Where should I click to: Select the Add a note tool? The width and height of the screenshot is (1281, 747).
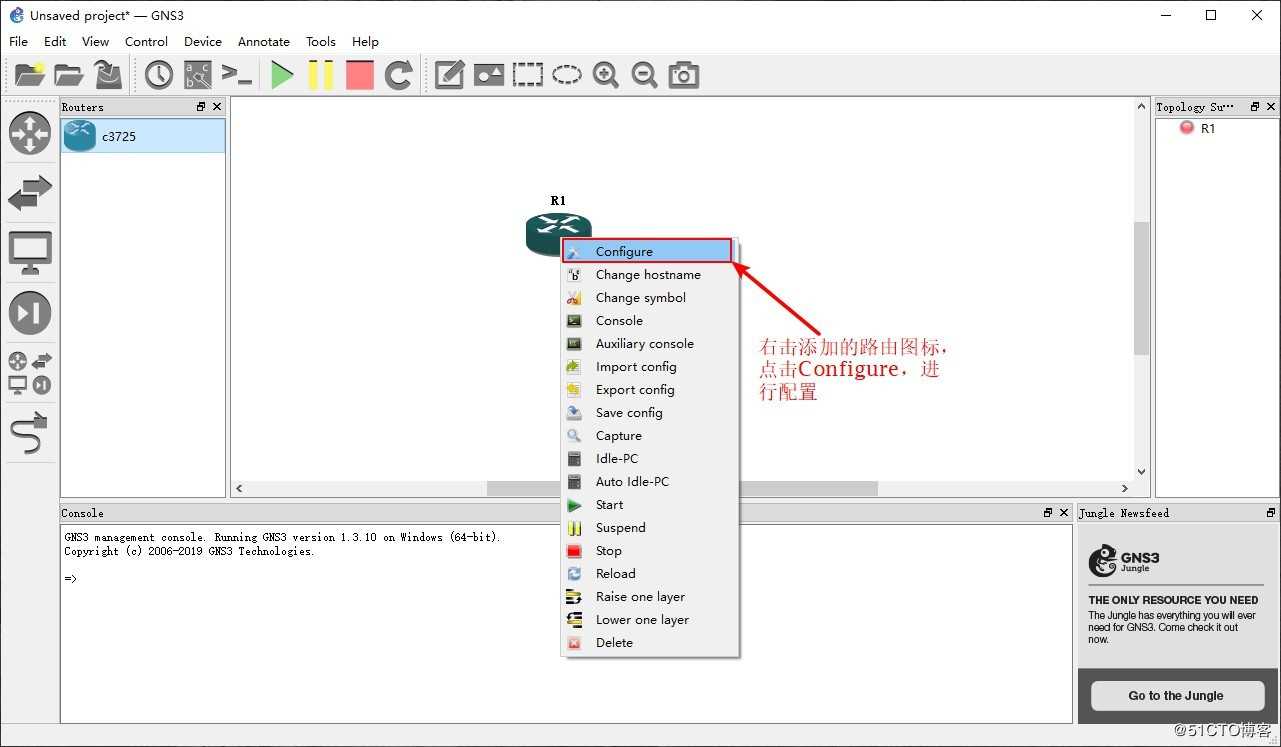(449, 75)
